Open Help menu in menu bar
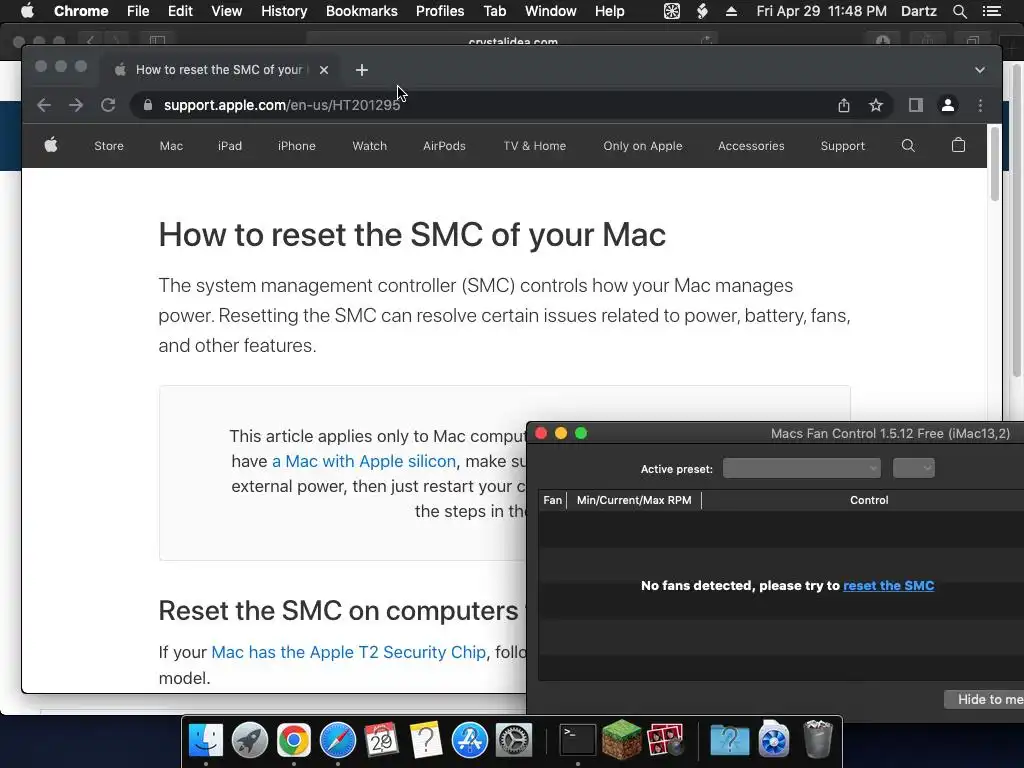 click(609, 11)
